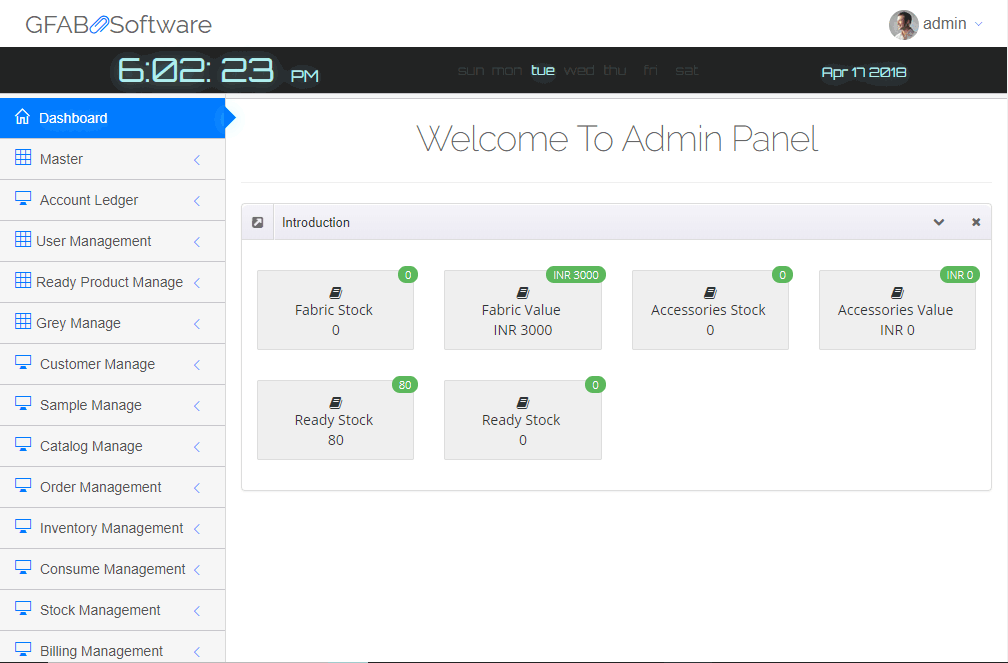Expand the User Management submenu arrow
Viewport: 1008px width, 663px height.
[197, 241]
